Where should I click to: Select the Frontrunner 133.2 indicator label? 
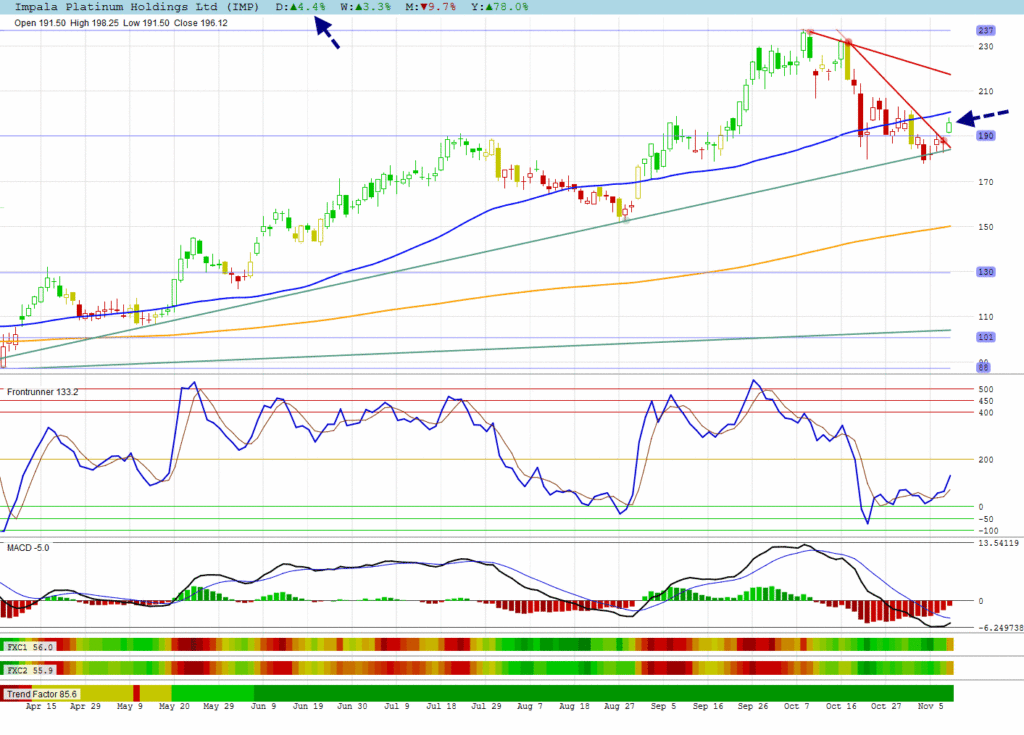[42, 392]
